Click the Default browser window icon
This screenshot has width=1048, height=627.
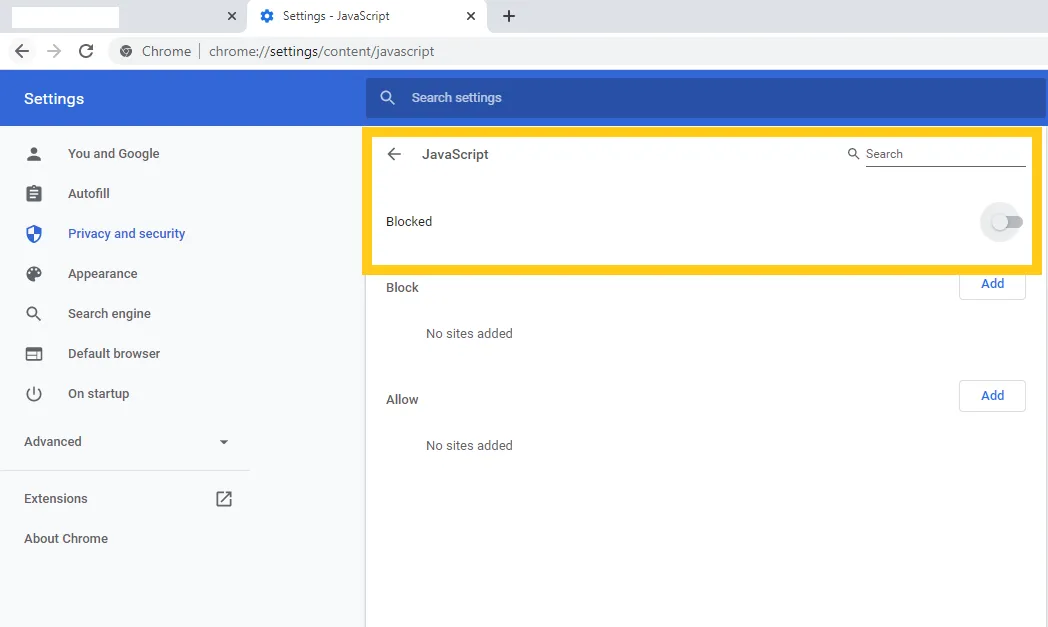coord(34,354)
